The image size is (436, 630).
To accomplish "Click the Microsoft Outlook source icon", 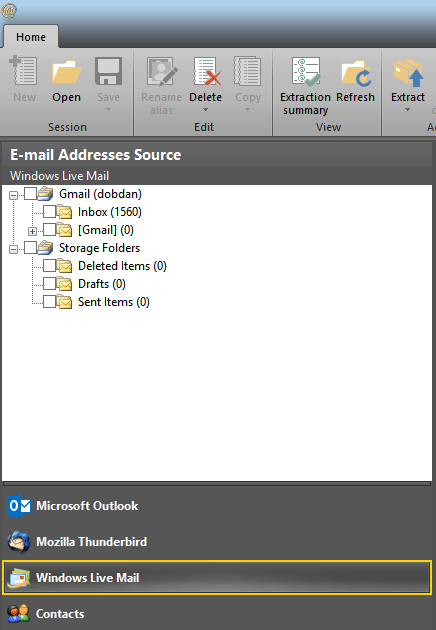I will (x=18, y=506).
